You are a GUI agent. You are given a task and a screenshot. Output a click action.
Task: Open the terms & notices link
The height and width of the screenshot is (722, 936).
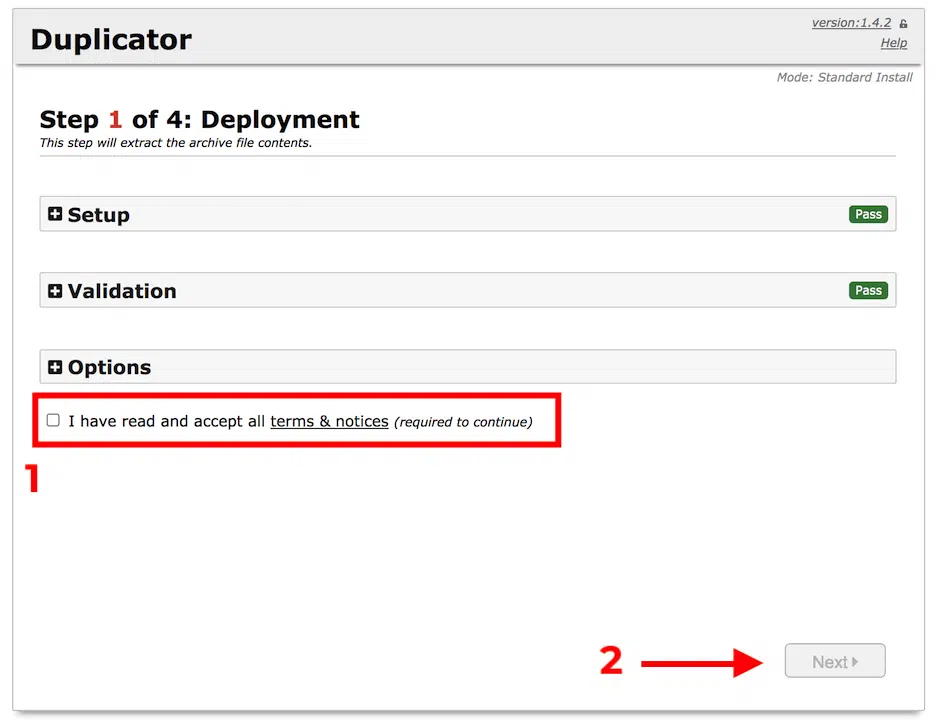[329, 421]
